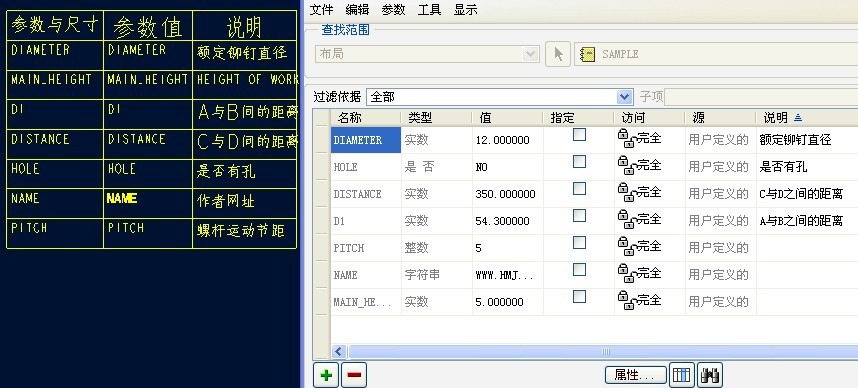Click the lock access icon for DIAMETER
The height and width of the screenshot is (388, 858).
point(627,138)
